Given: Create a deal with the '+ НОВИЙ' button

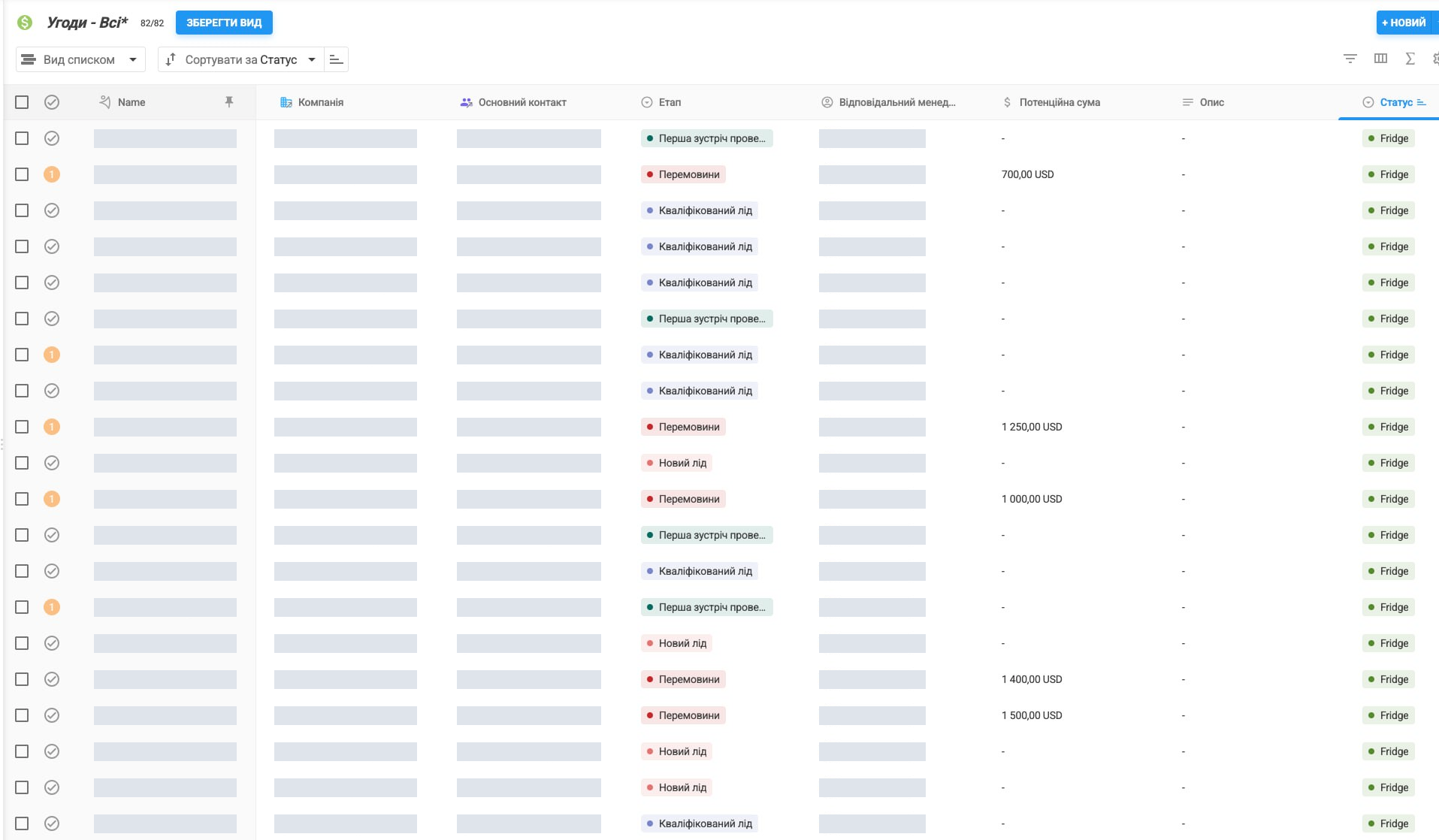Looking at the screenshot, I should (x=1404, y=23).
